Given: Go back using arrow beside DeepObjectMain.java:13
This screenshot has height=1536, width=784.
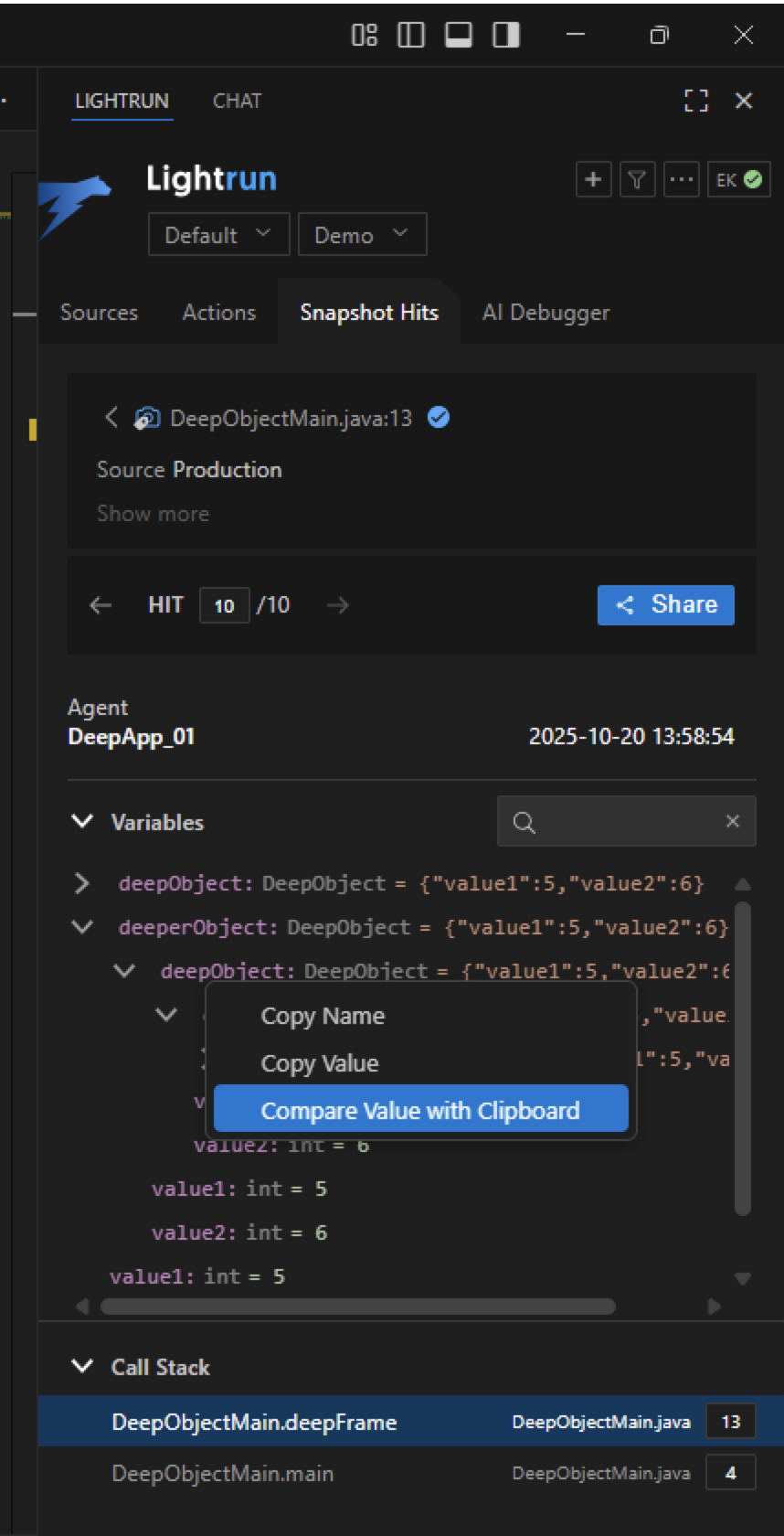Looking at the screenshot, I should point(111,418).
